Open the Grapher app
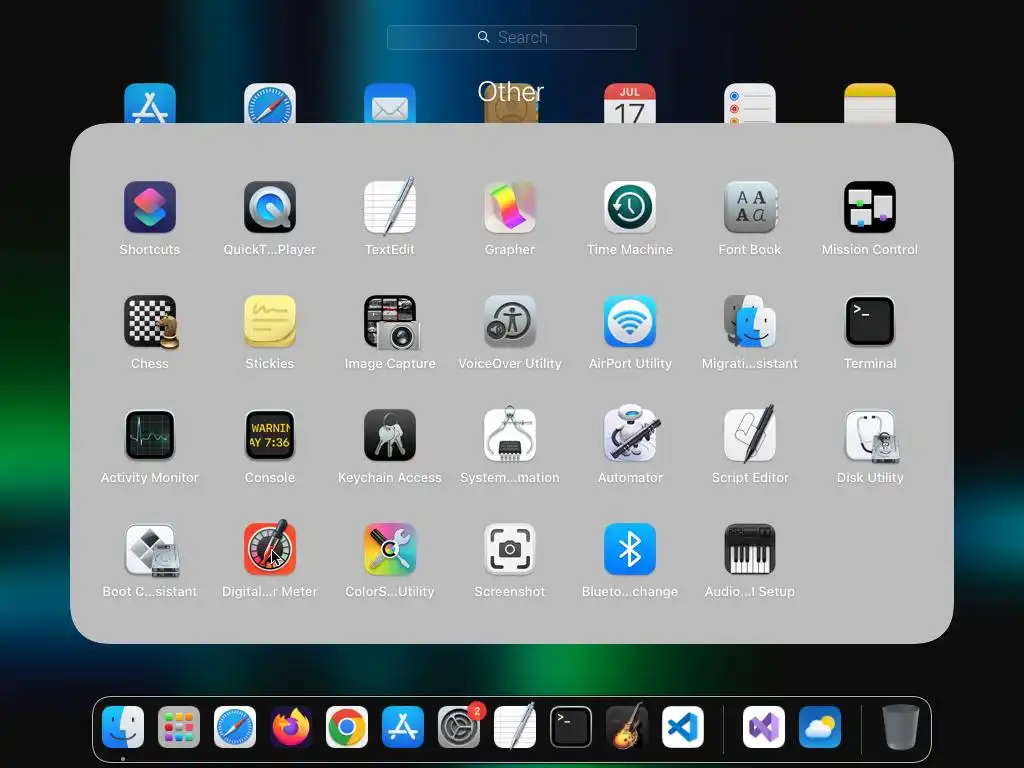Image resolution: width=1024 pixels, height=768 pixels. coord(510,208)
